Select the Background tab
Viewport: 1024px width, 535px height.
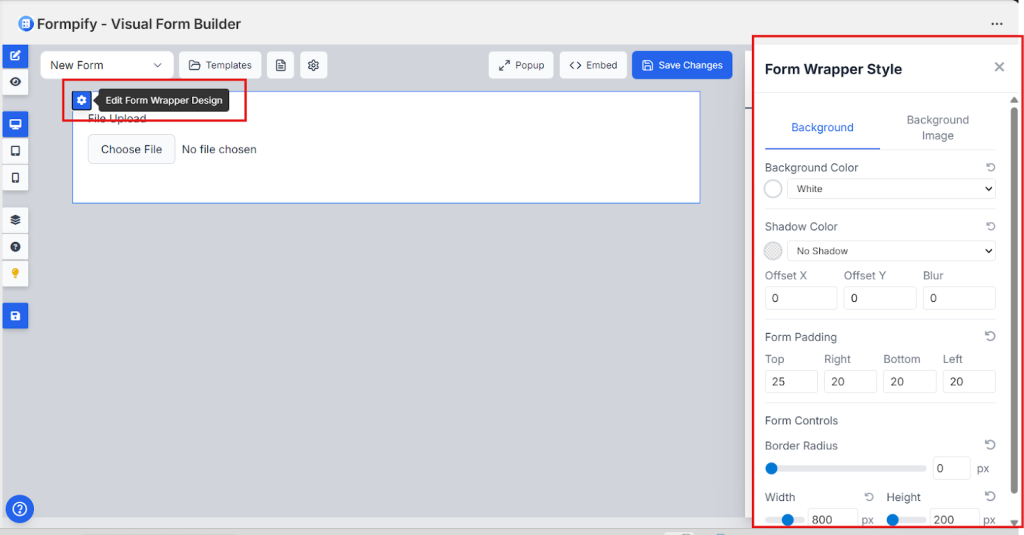pos(822,127)
